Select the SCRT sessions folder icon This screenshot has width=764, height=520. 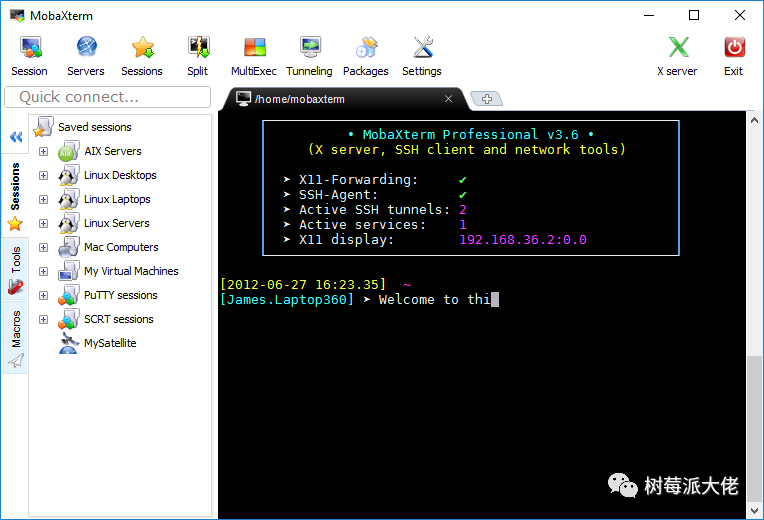[x=68, y=319]
